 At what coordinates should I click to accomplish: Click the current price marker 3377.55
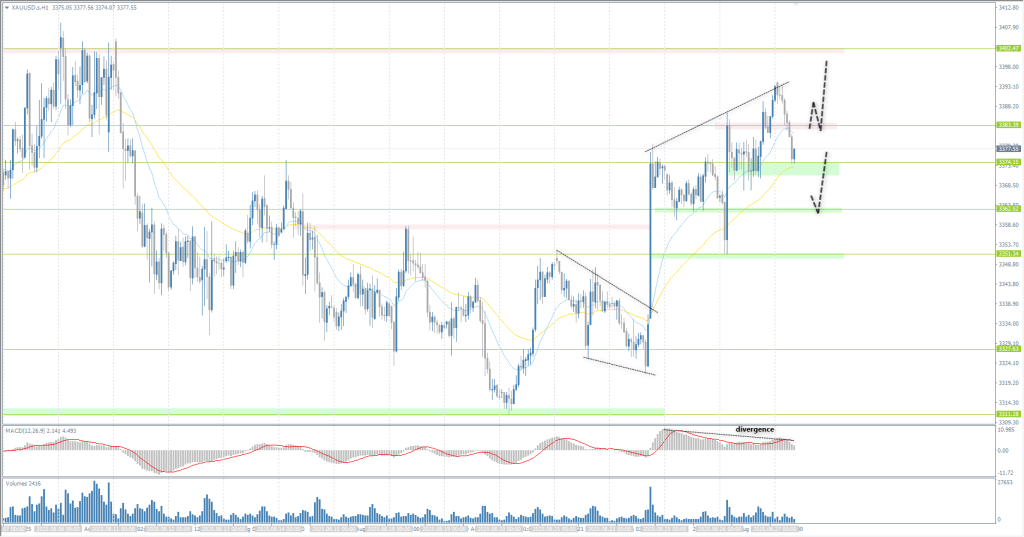point(1008,148)
